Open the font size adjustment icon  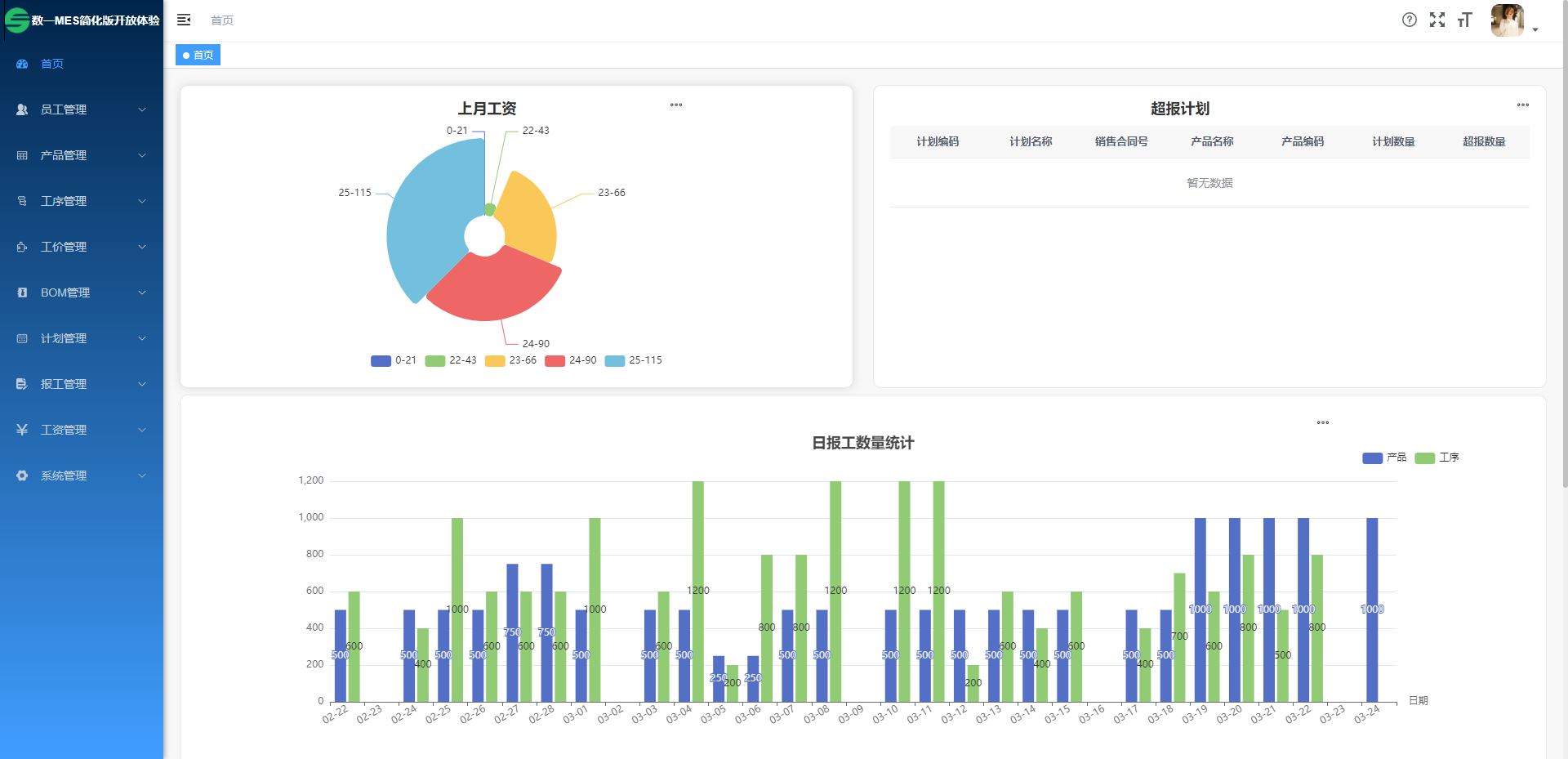point(1464,20)
